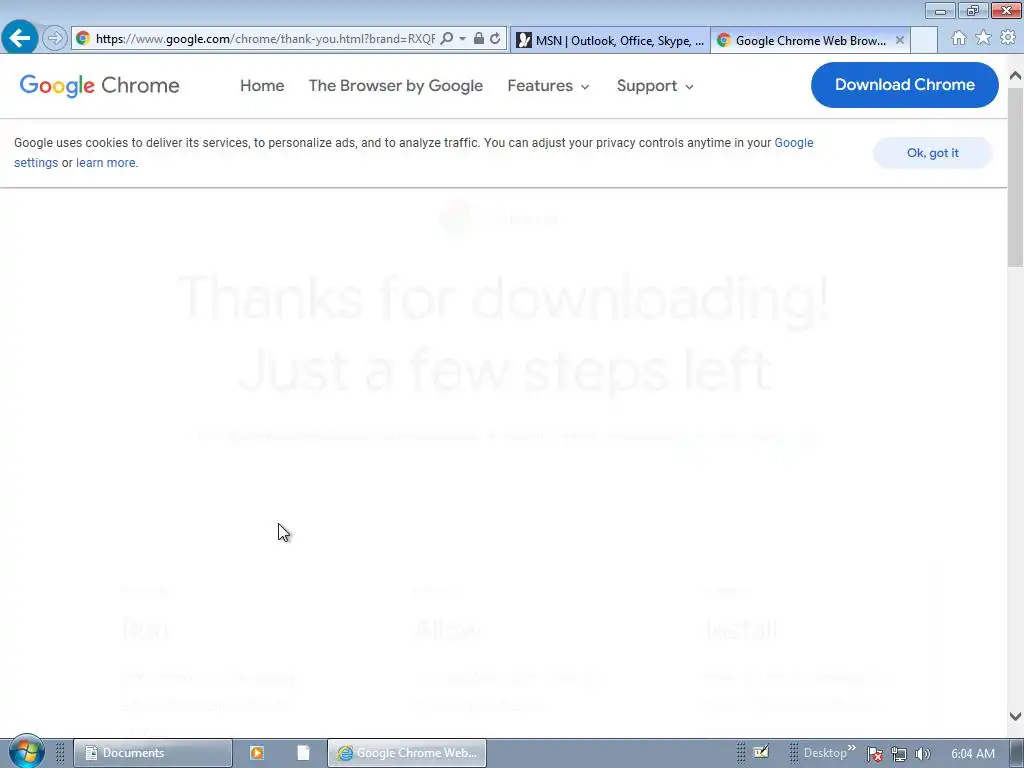Click the blank document taskbar icon

pyautogui.click(x=303, y=753)
